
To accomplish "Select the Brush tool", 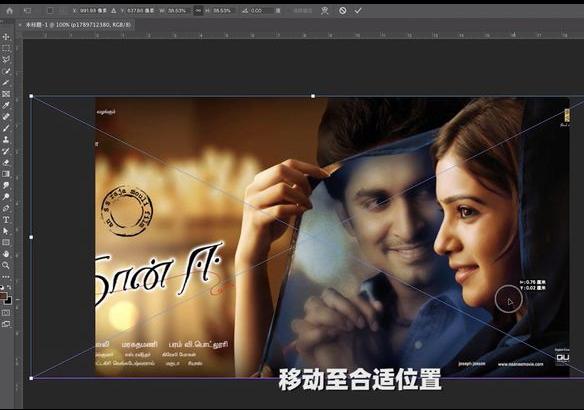I will 6,128.
